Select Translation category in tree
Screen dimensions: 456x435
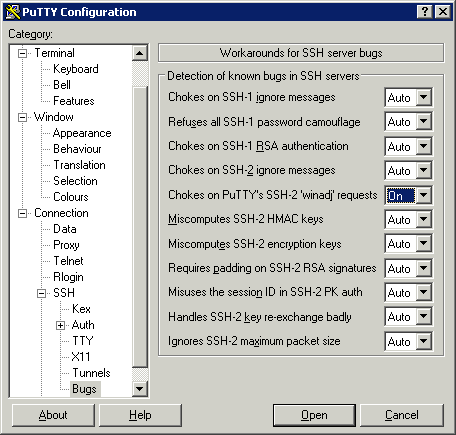(x=79, y=165)
